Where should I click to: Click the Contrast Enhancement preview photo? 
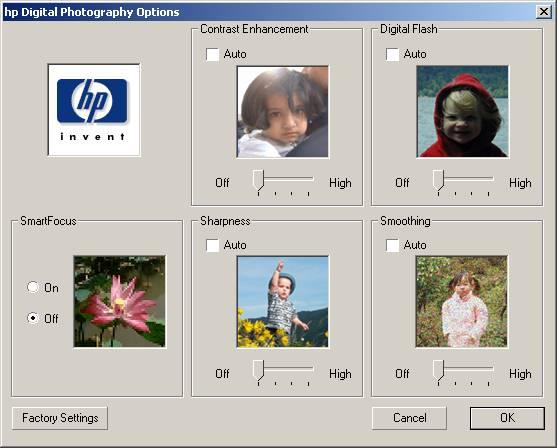click(283, 112)
